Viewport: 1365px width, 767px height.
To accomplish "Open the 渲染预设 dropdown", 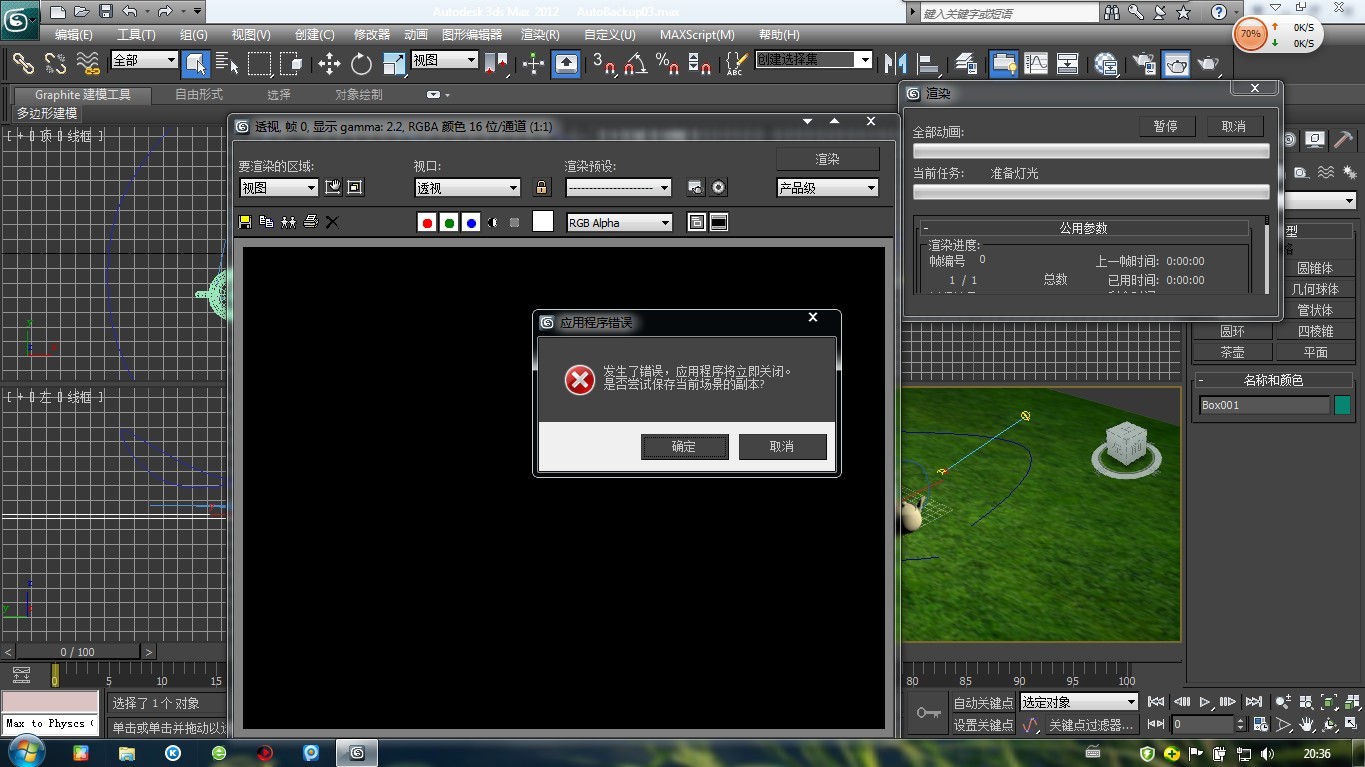I will [618, 188].
